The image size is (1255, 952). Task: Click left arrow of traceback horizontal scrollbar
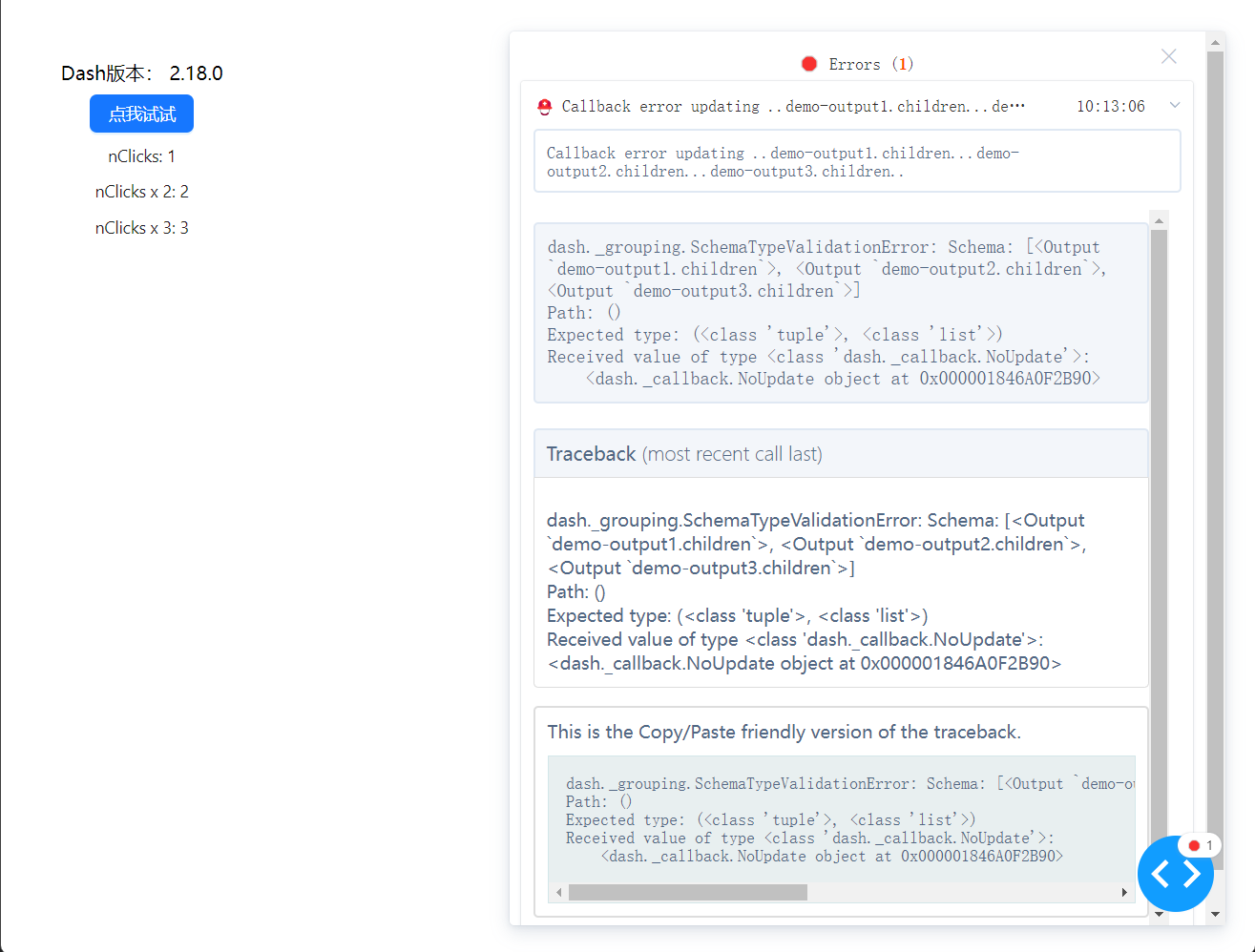pos(559,892)
